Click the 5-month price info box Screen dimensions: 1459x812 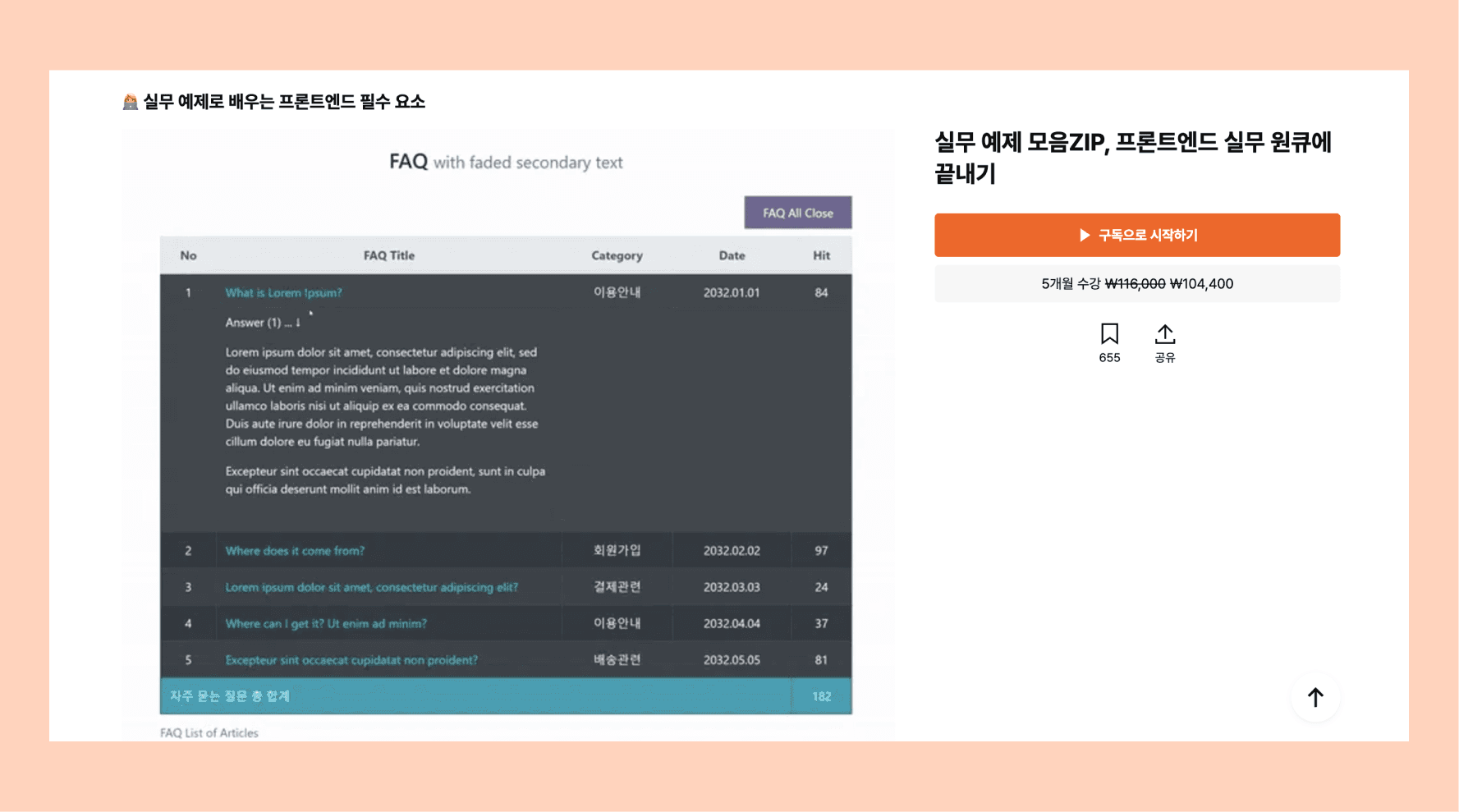click(x=1137, y=283)
